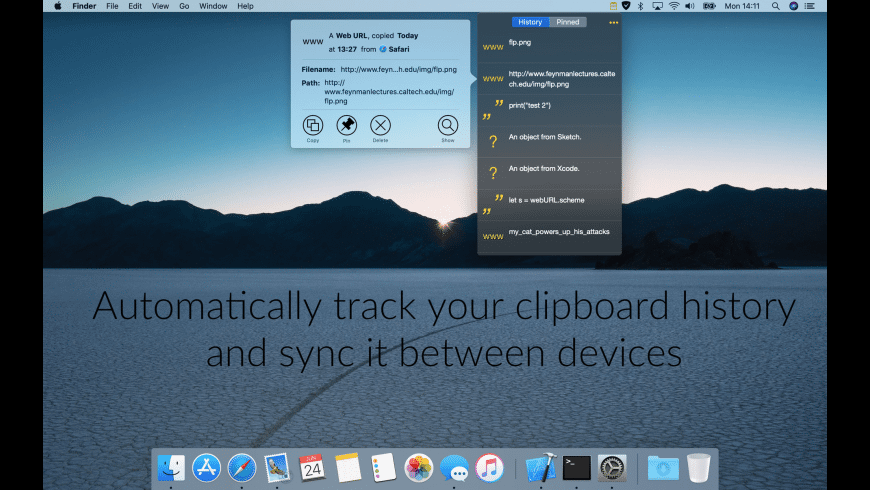Open the Help menu

click(x=245, y=6)
